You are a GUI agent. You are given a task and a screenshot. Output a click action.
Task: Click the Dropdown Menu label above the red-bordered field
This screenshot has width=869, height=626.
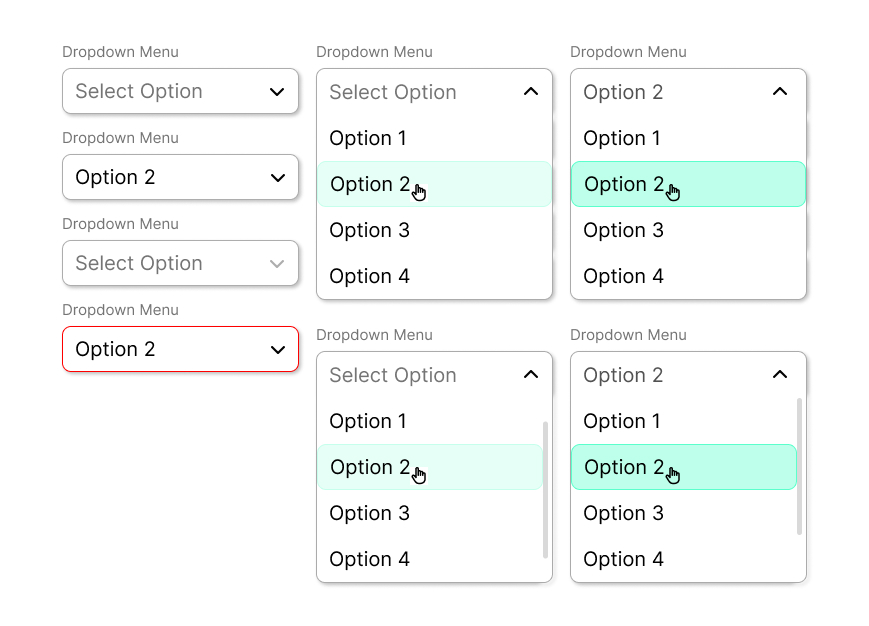(x=120, y=310)
